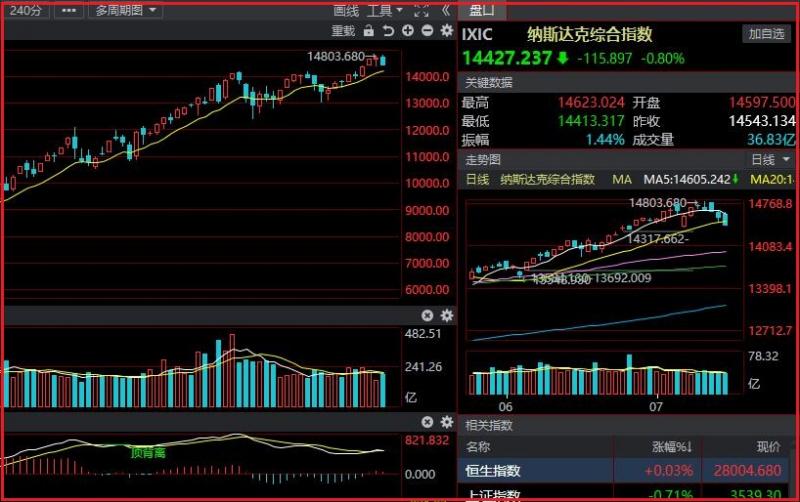Click the 成交量 value 36.83亿

(x=771, y=140)
